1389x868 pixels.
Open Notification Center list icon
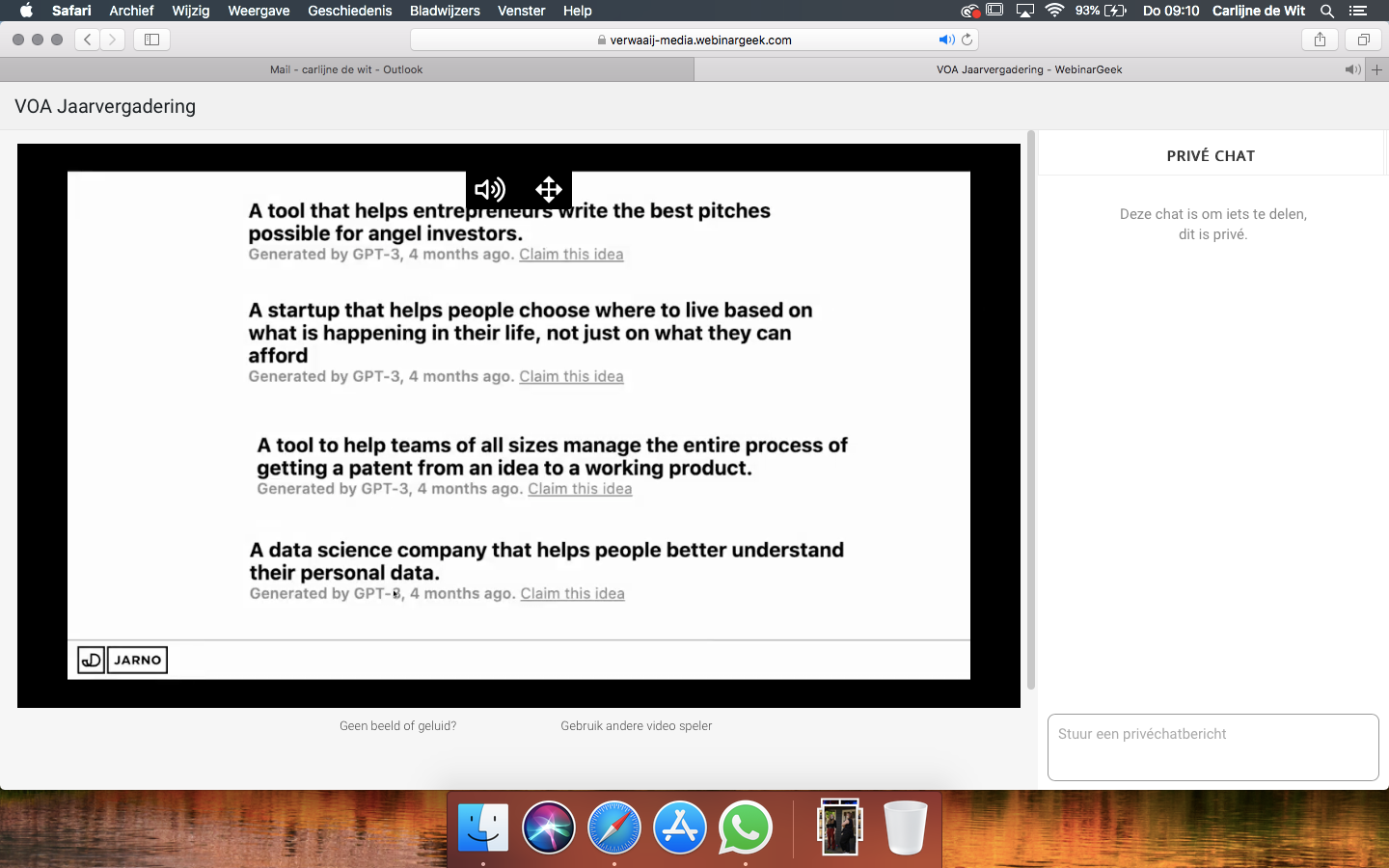tap(1358, 11)
